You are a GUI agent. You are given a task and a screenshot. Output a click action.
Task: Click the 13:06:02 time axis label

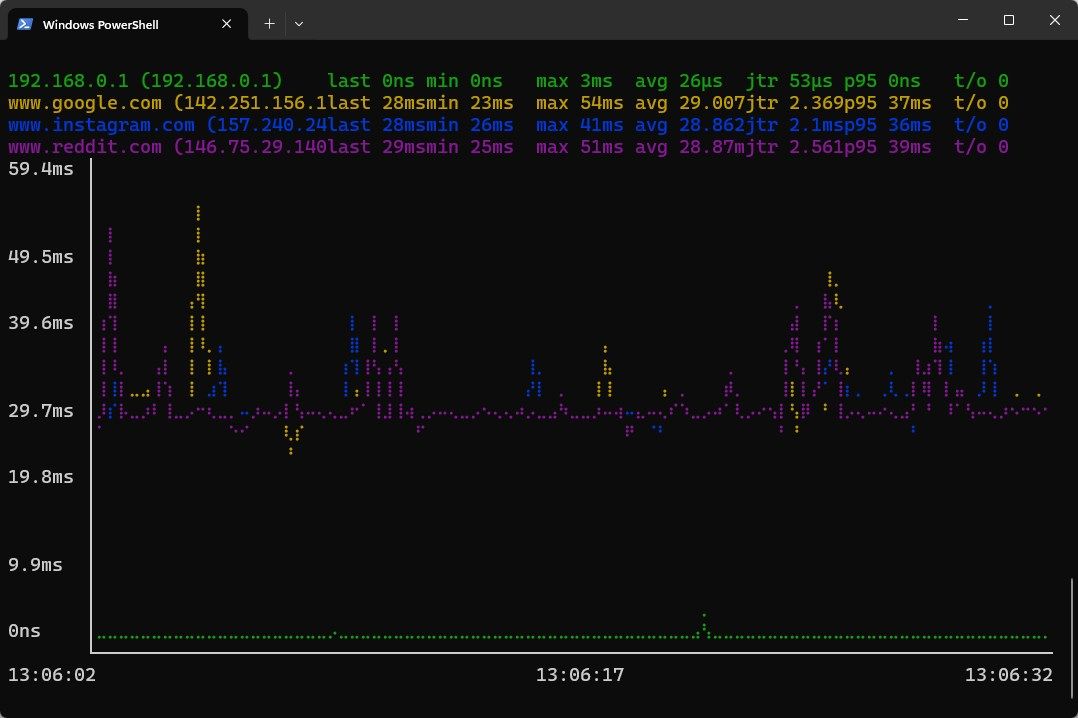[x=52, y=675]
